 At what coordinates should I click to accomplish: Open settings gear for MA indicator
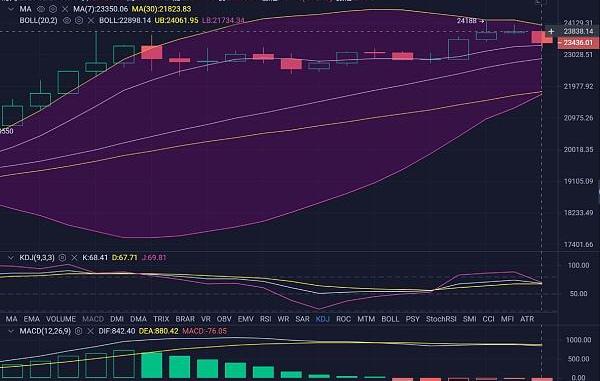tap(53, 8)
